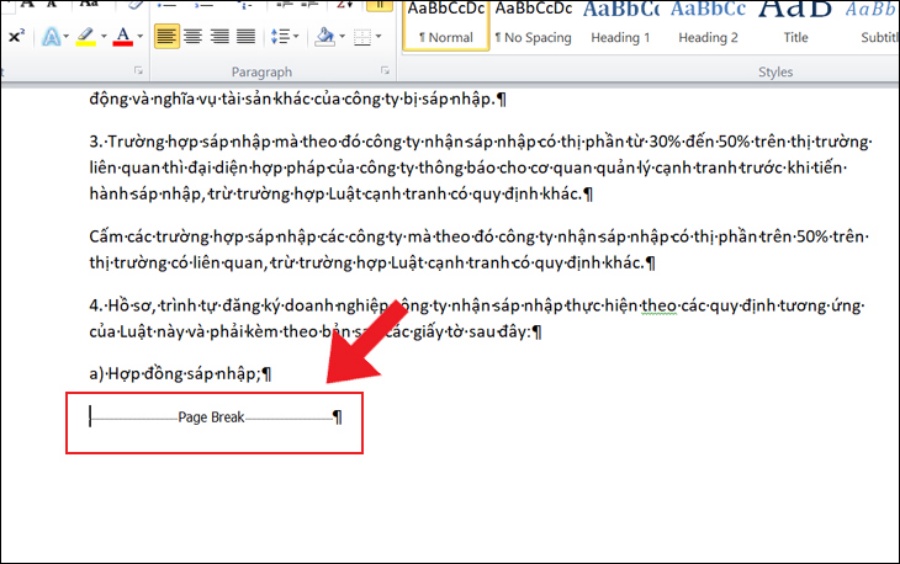Open the Paragraph dialog launcher
Image resolution: width=900 pixels, height=564 pixels.
(385, 71)
